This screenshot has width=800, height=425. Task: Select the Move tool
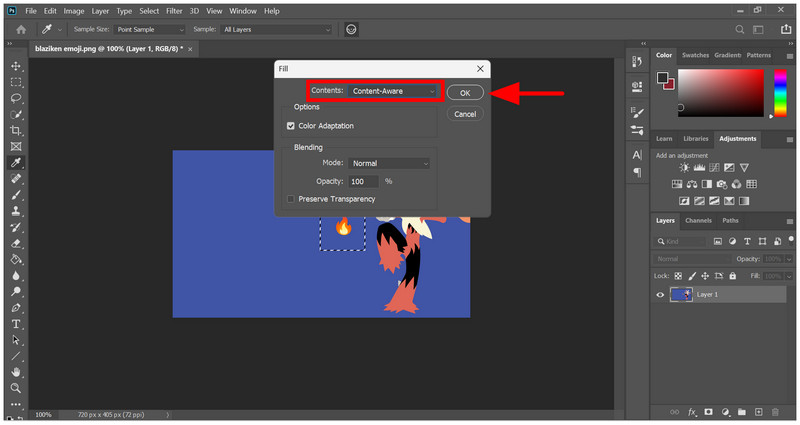pos(16,66)
